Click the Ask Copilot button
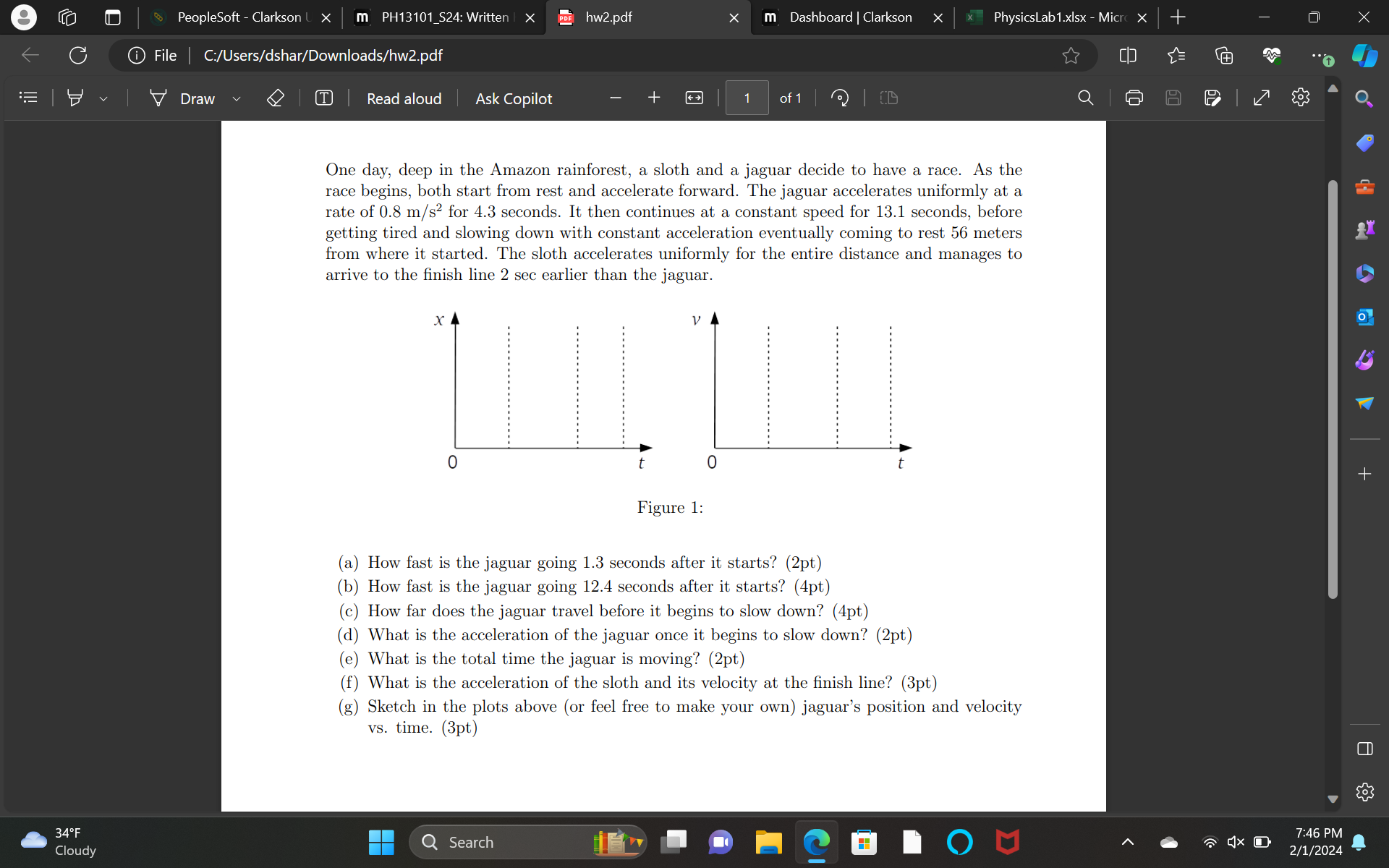Screen dimensions: 1389x868 click(x=514, y=98)
